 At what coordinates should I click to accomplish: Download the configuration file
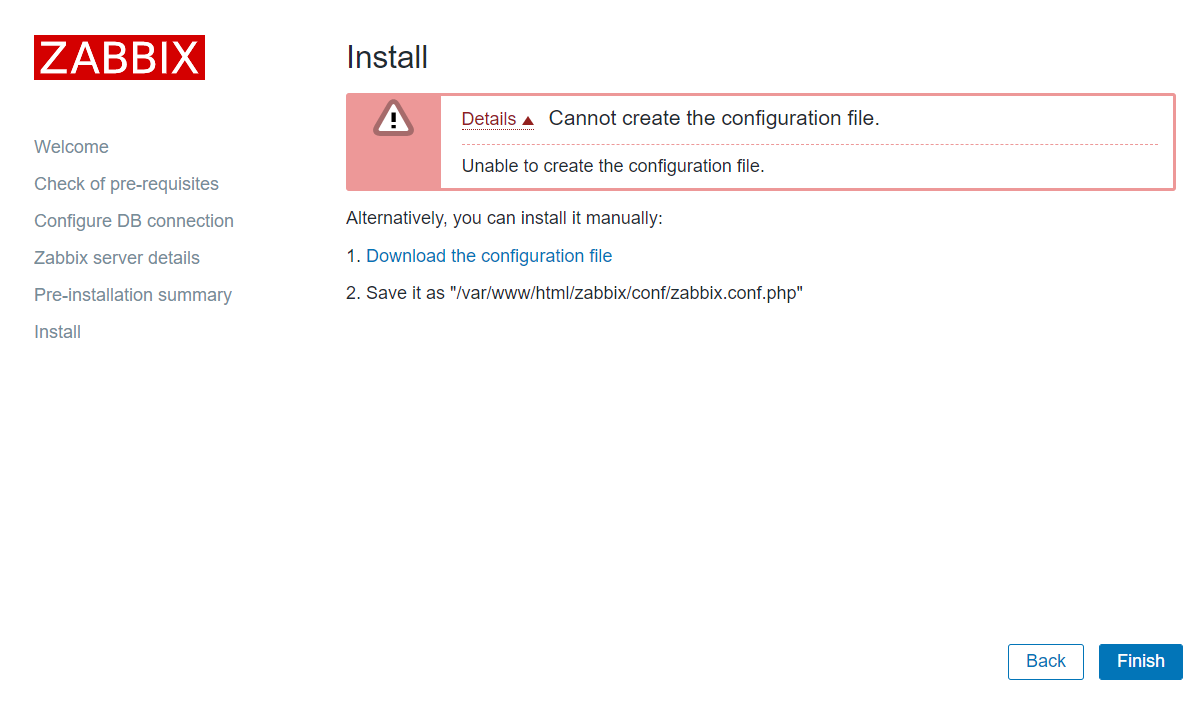(489, 256)
